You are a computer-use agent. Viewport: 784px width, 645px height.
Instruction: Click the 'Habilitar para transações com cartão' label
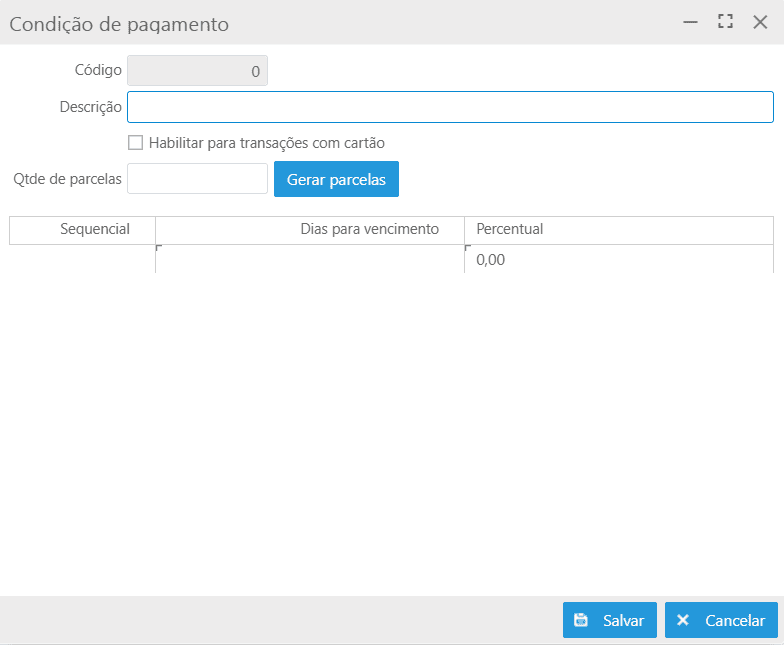click(266, 143)
